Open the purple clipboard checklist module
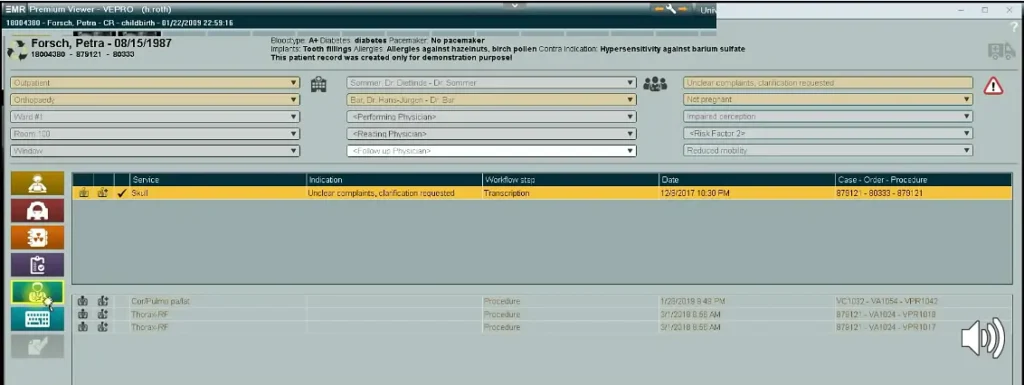The width and height of the screenshot is (1024, 385). 37,264
